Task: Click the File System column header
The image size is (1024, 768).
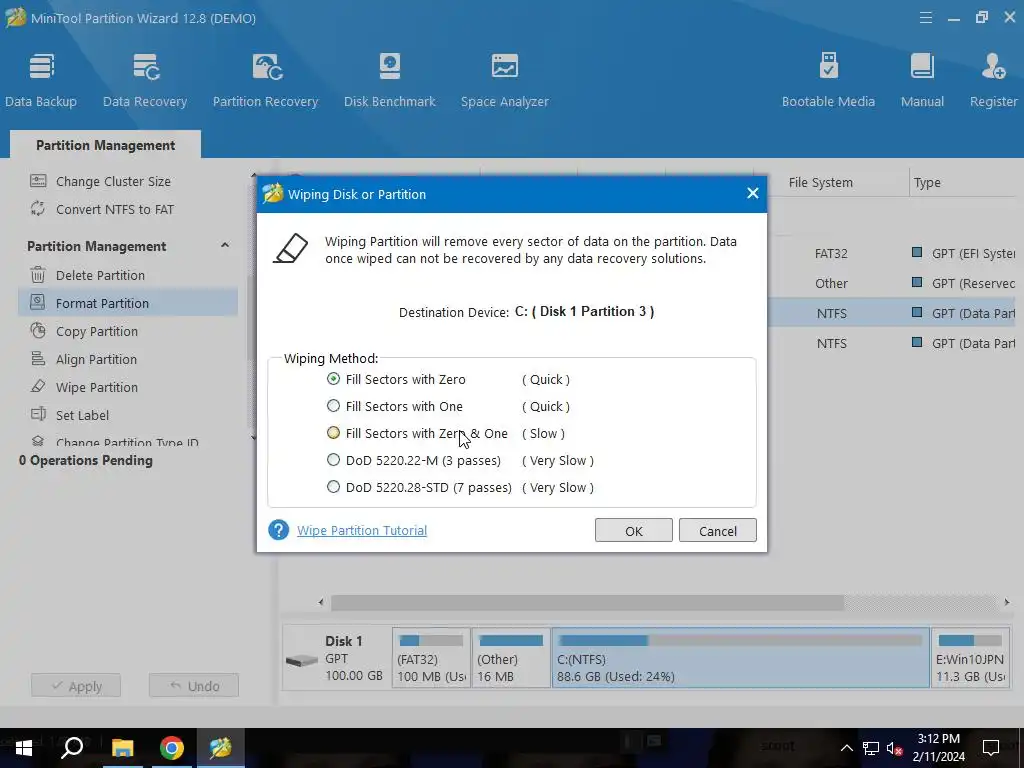Action: click(x=820, y=183)
